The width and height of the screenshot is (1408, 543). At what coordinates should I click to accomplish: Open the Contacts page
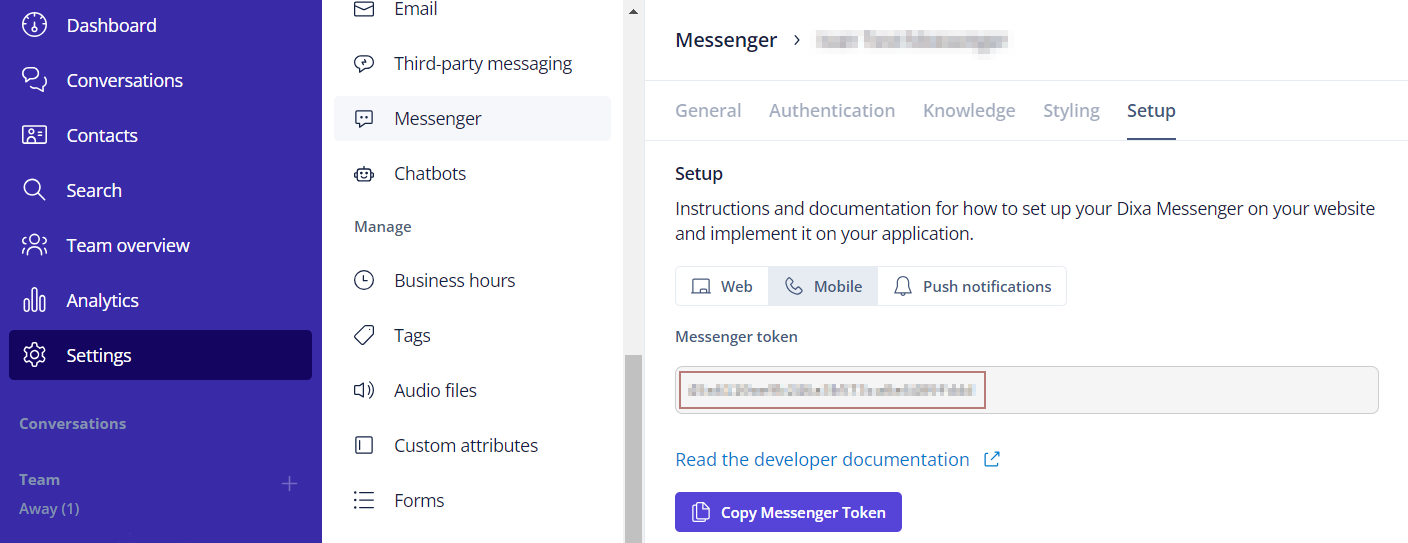coord(101,135)
